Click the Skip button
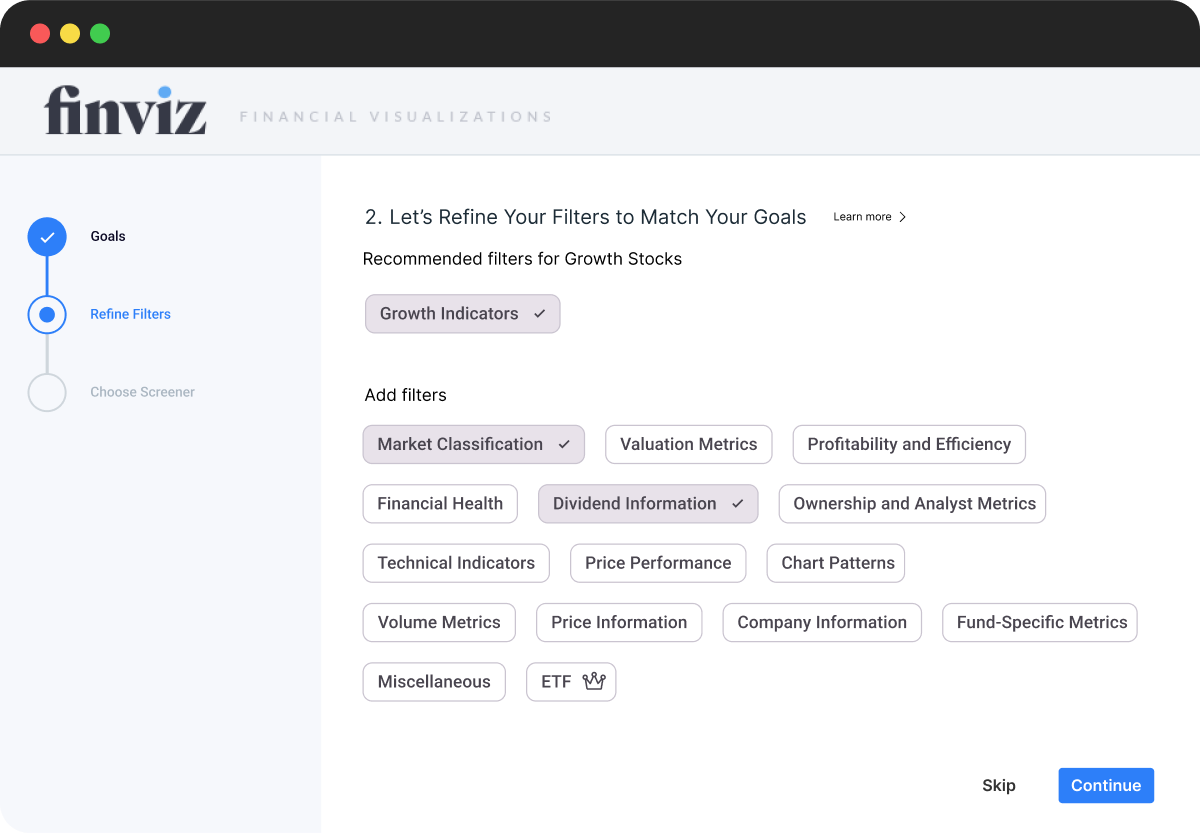The image size is (1200, 833). pyautogui.click(x=998, y=786)
